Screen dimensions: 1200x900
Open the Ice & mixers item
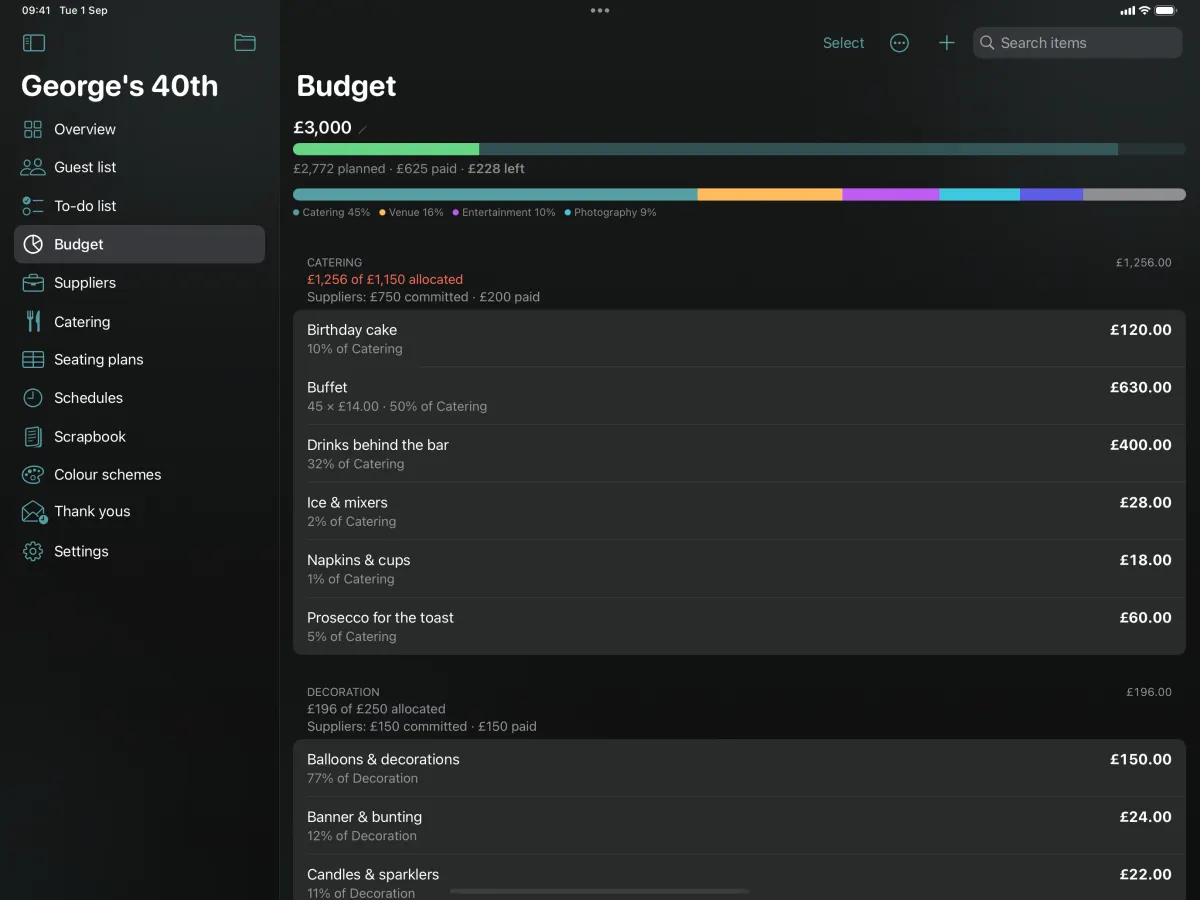(x=739, y=511)
